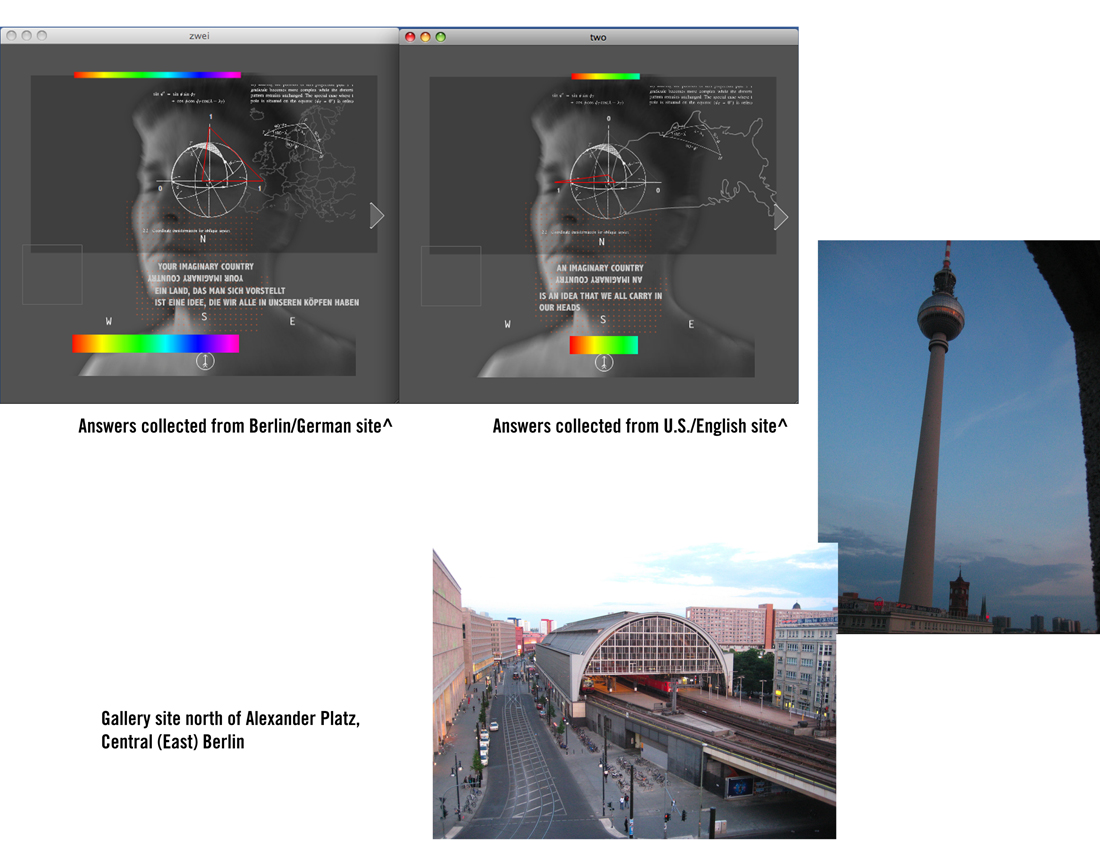
Task: Select the S compass label in two window
Action: coord(602,320)
